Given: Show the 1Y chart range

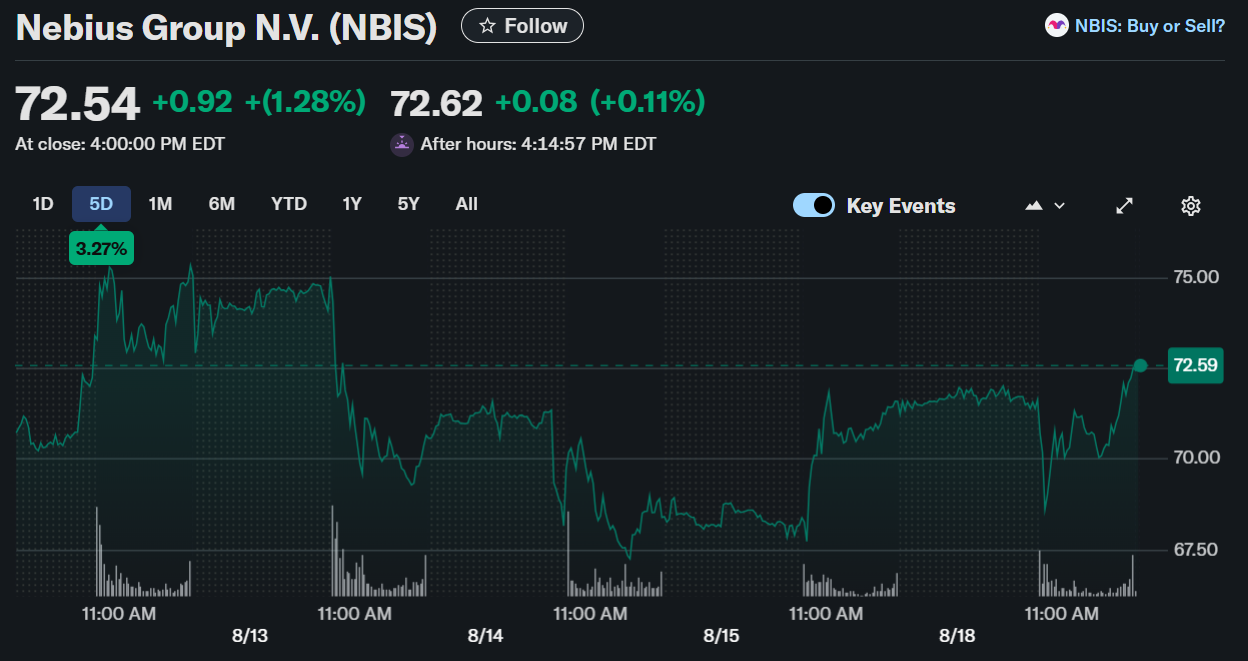Looking at the screenshot, I should pyautogui.click(x=352, y=204).
